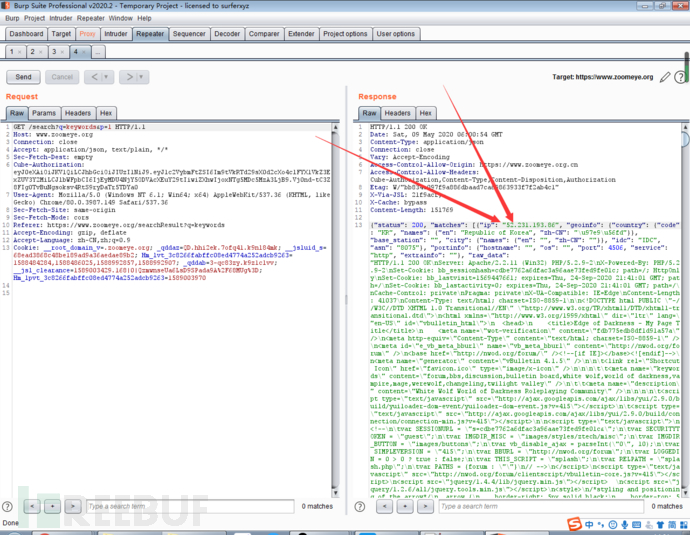This screenshot has height=535, width=690.
Task: Switch to the Decoder tab
Action: [x=227, y=34]
